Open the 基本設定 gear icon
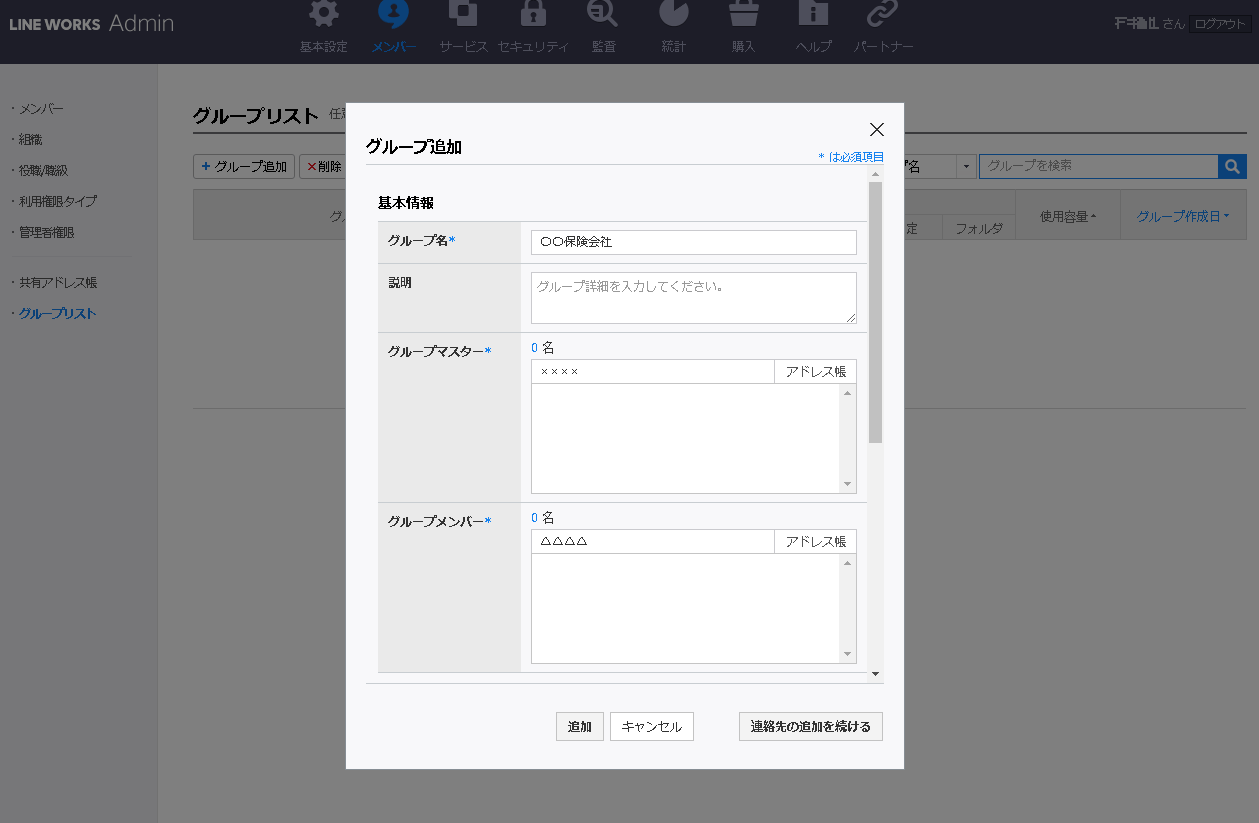The image size is (1259, 823). pos(323,15)
